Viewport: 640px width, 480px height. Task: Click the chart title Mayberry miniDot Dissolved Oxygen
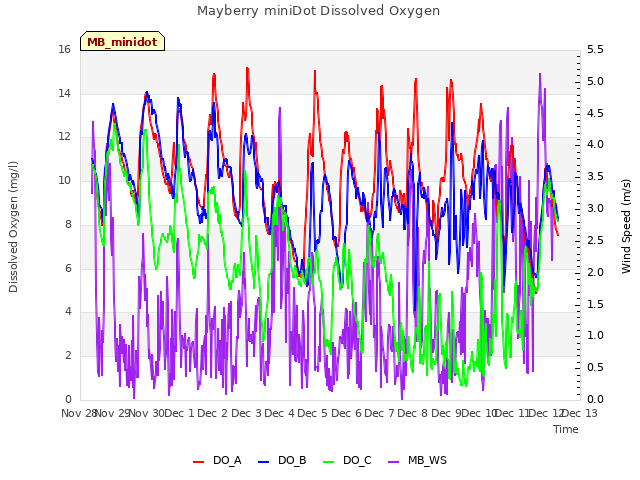[x=318, y=11]
